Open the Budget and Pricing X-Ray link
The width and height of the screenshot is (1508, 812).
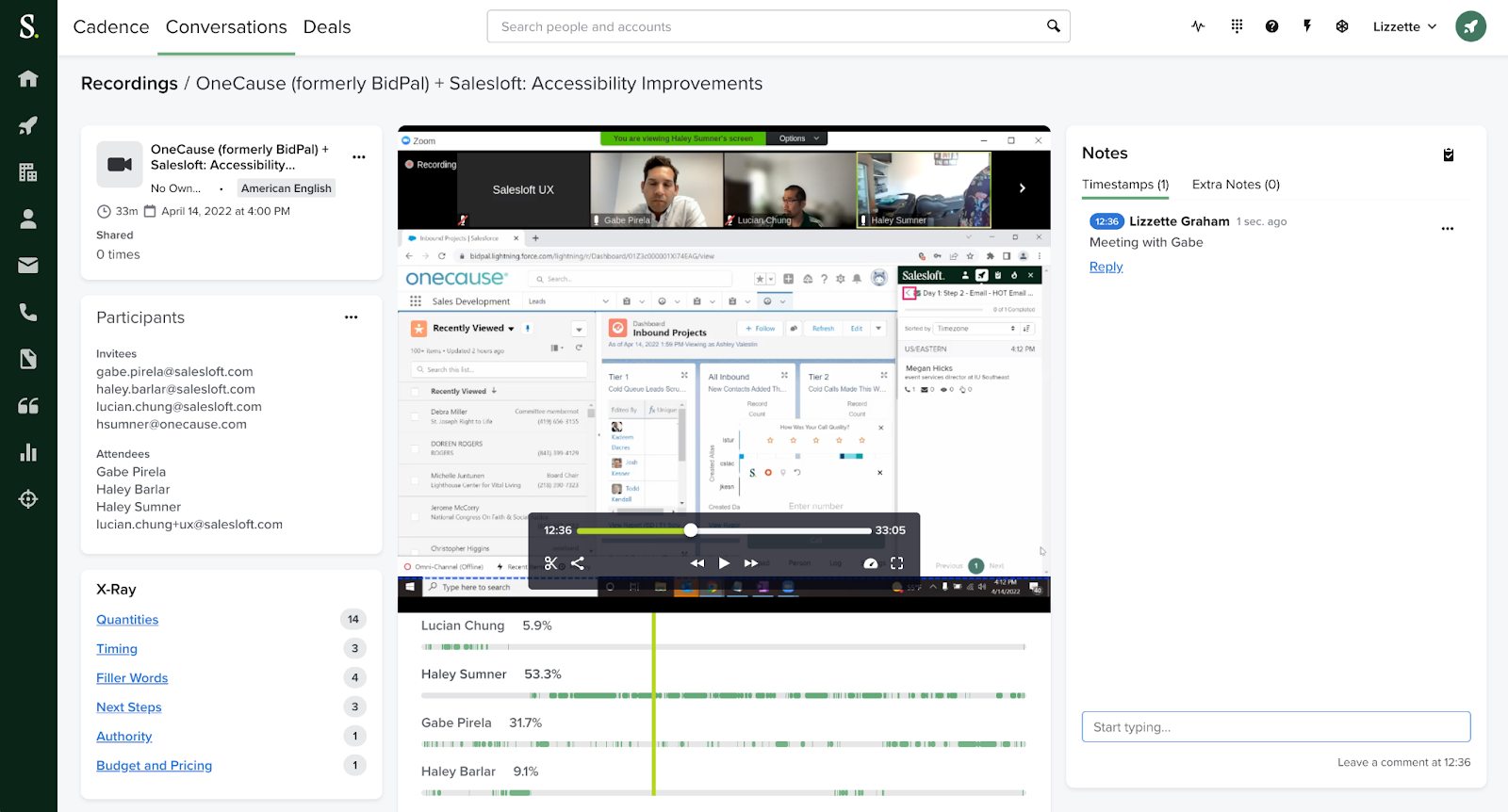pos(155,766)
